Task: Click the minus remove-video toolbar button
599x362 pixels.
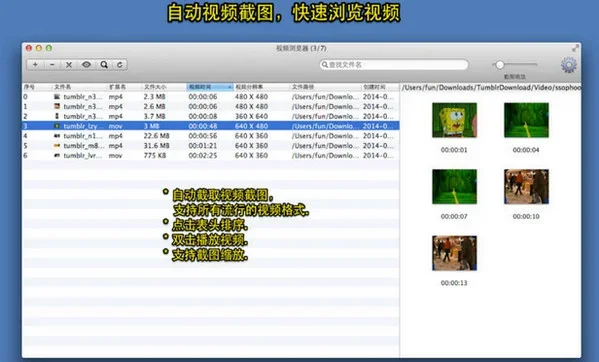Action: (x=52, y=65)
